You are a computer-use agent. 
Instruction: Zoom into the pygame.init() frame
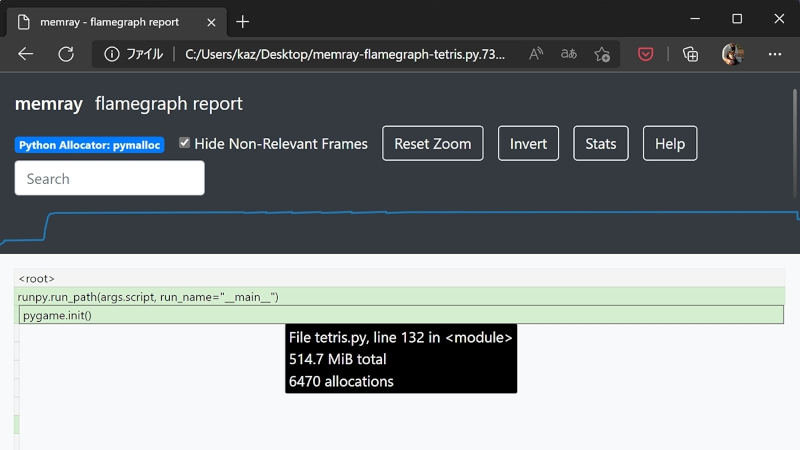tap(401, 315)
